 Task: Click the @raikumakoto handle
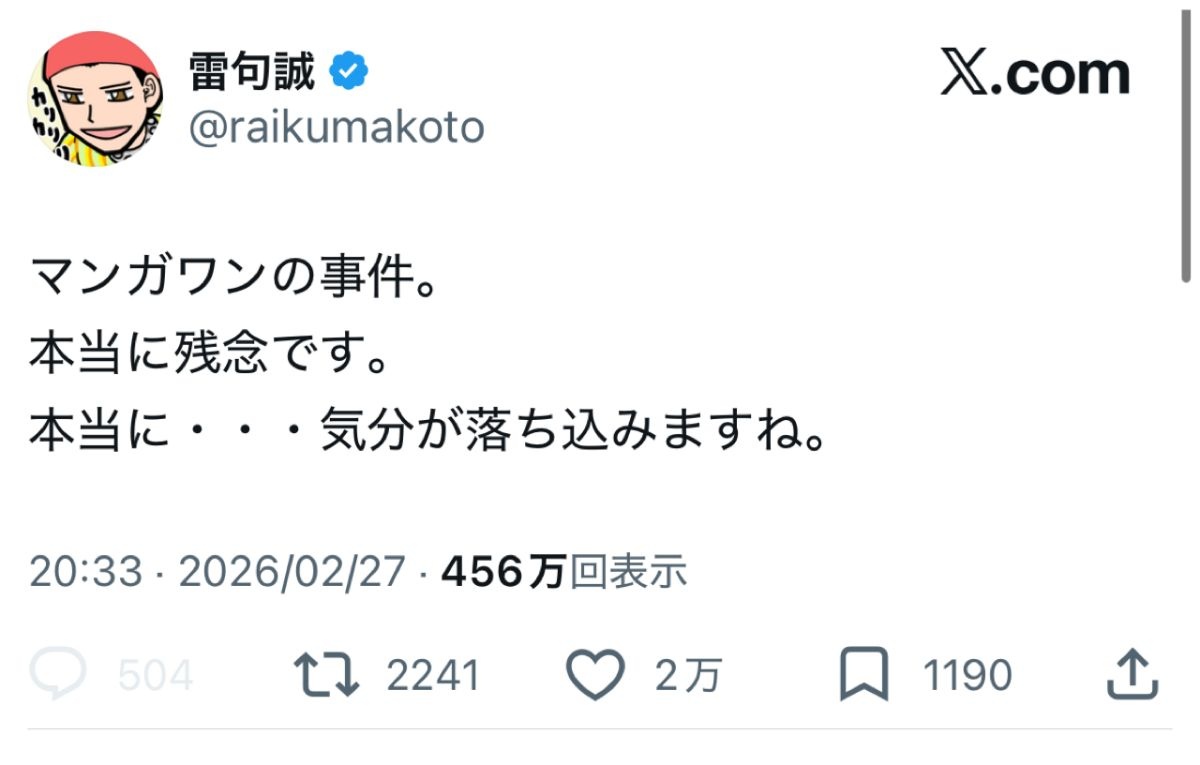[336, 128]
